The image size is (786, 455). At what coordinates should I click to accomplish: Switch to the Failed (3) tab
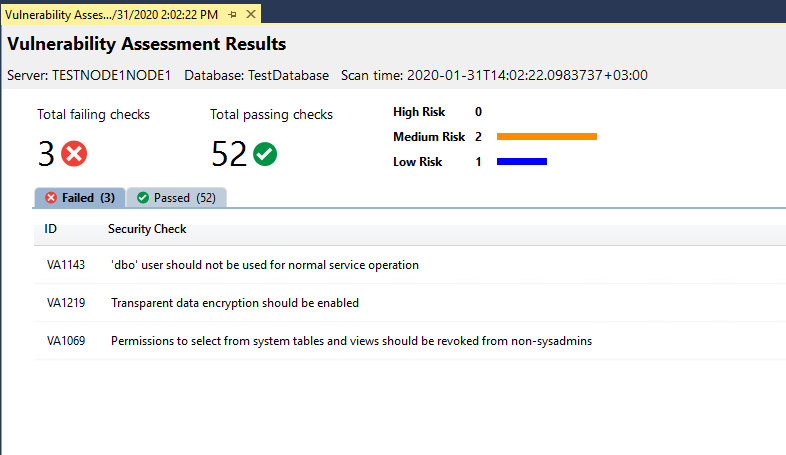tap(80, 197)
